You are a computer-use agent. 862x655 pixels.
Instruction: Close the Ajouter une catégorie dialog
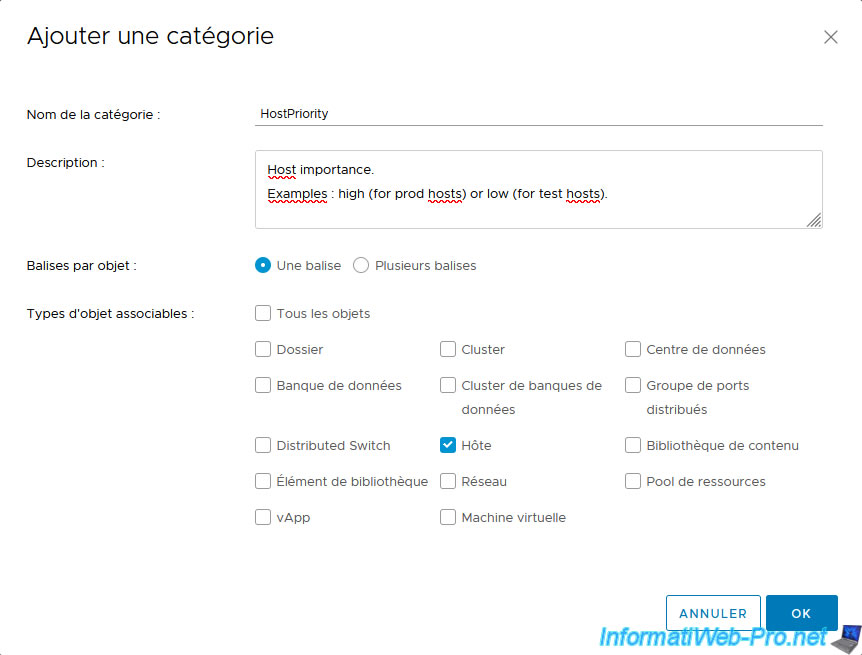point(830,37)
